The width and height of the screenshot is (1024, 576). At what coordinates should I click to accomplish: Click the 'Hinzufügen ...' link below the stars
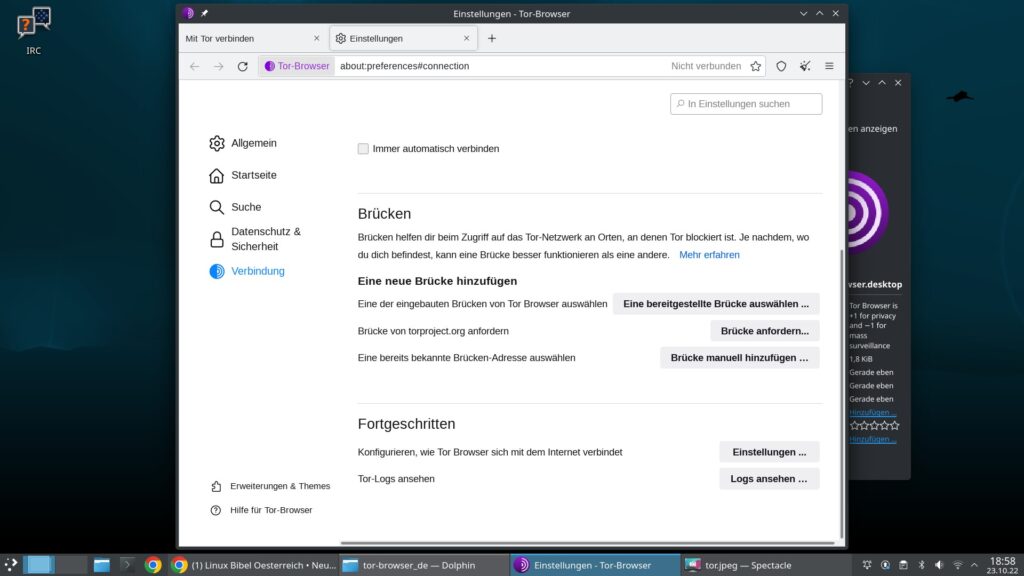[x=872, y=439]
